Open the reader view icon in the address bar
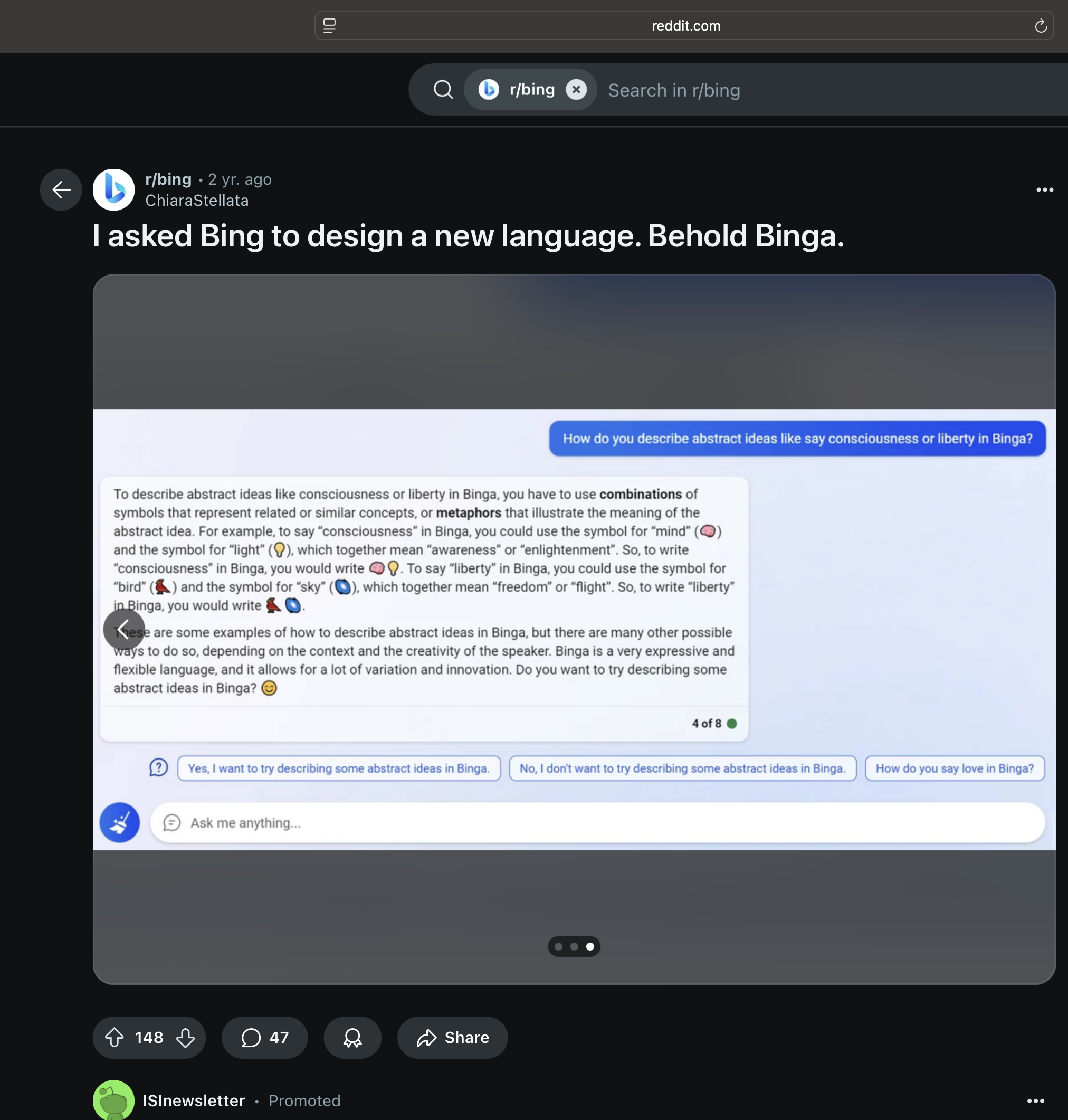Viewport: 1068px width, 1120px height. pos(330,26)
